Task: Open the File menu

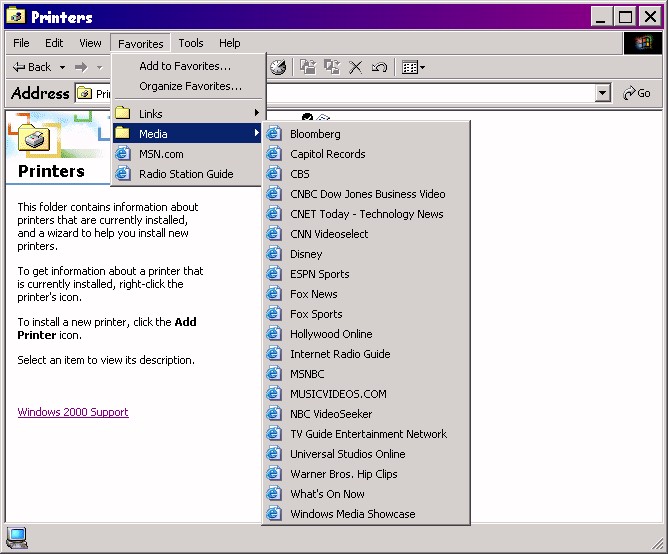Action: pyautogui.click(x=21, y=43)
